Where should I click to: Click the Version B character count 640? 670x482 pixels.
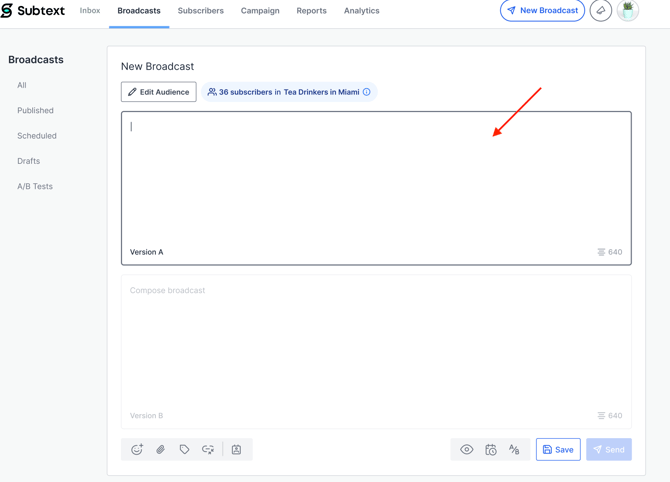(610, 416)
